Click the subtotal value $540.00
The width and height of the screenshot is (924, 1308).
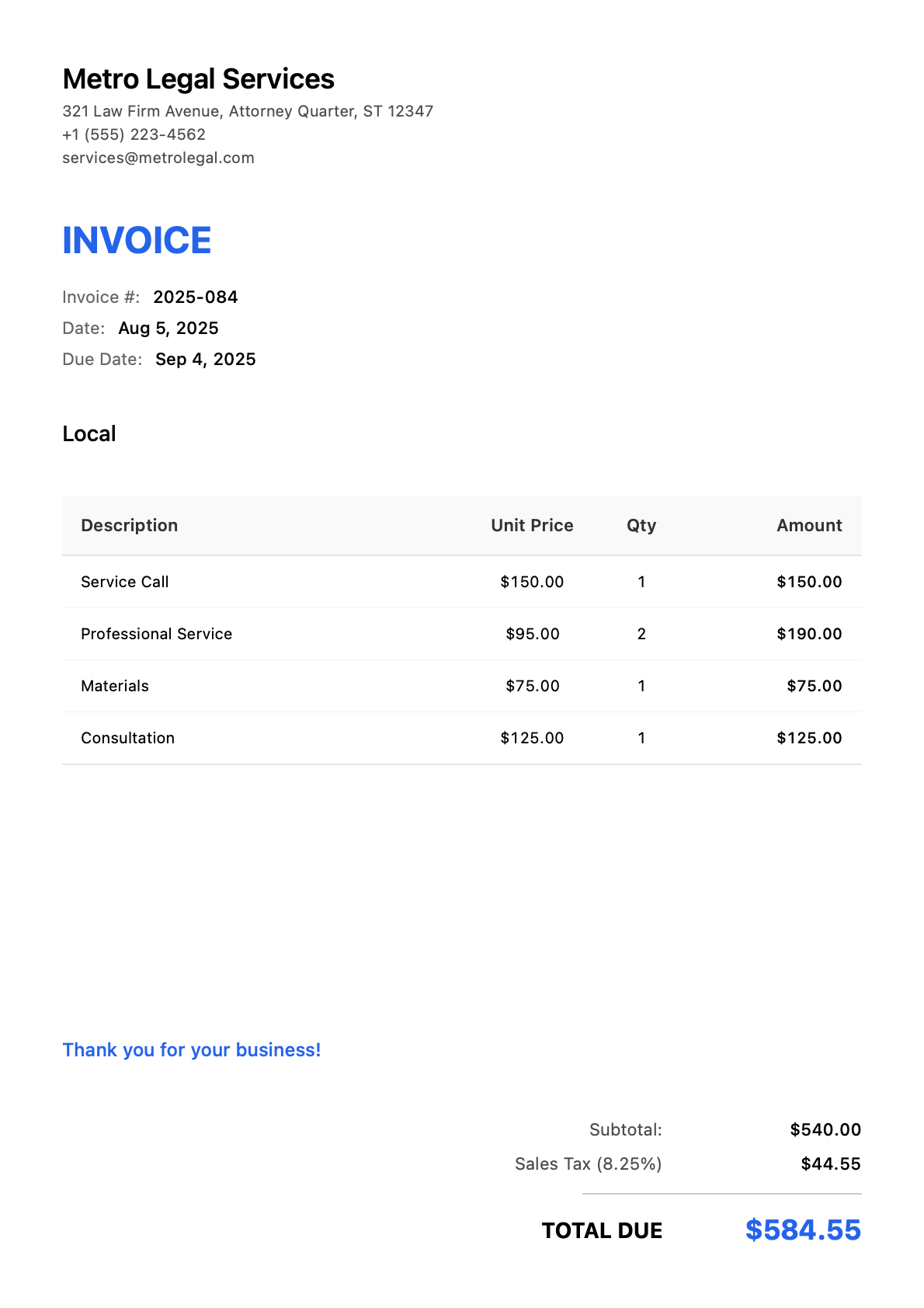pyautogui.click(x=825, y=1129)
